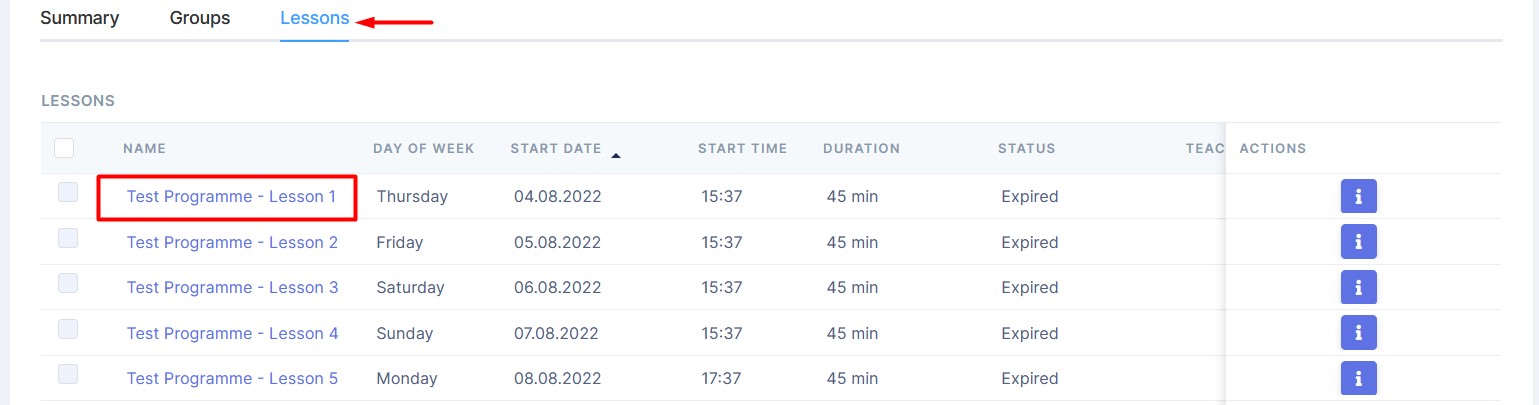Select the Lessons tab
Image resolution: width=1539 pixels, height=405 pixels.
(314, 19)
